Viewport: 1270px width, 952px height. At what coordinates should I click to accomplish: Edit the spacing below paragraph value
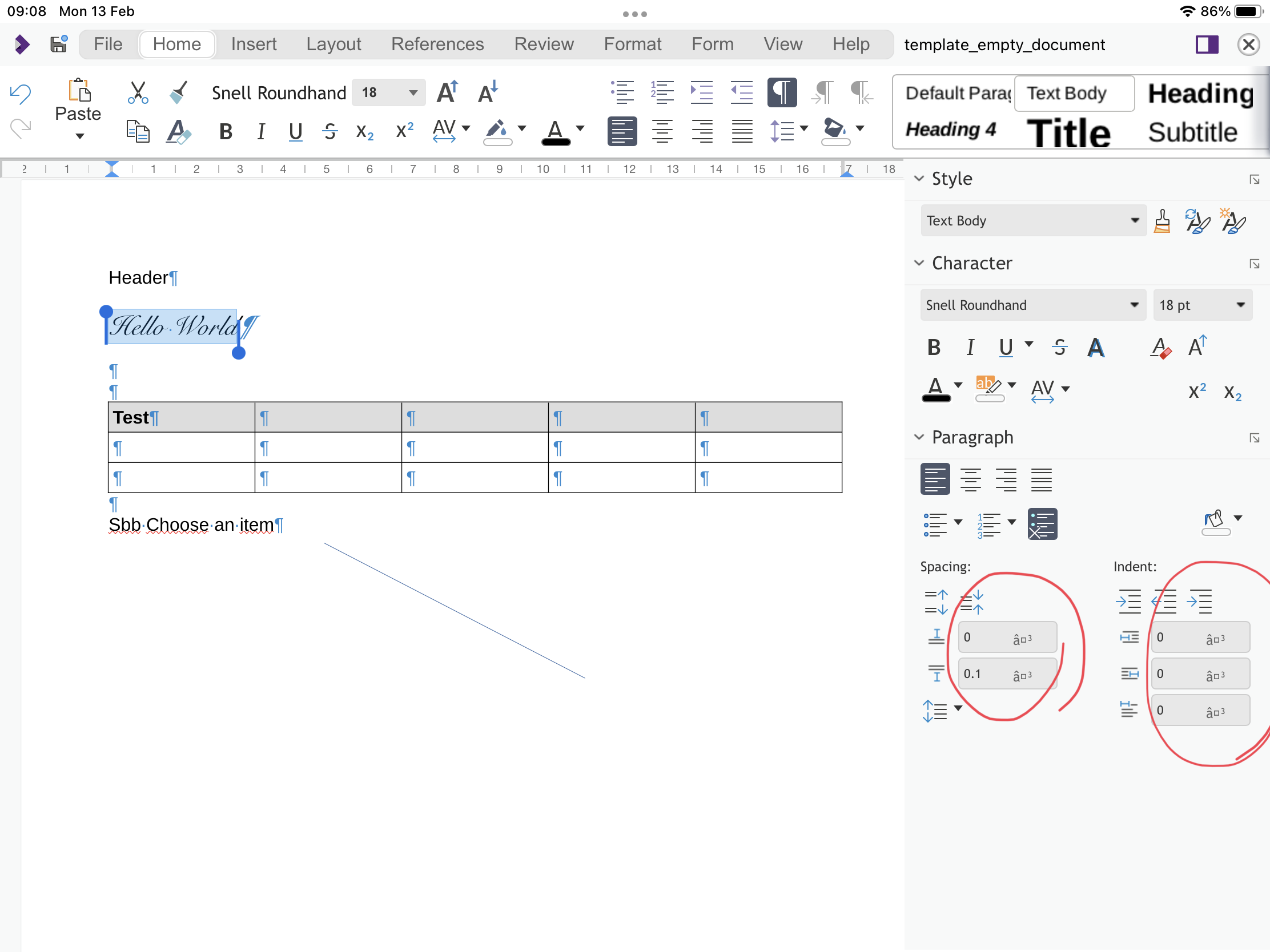point(1008,673)
